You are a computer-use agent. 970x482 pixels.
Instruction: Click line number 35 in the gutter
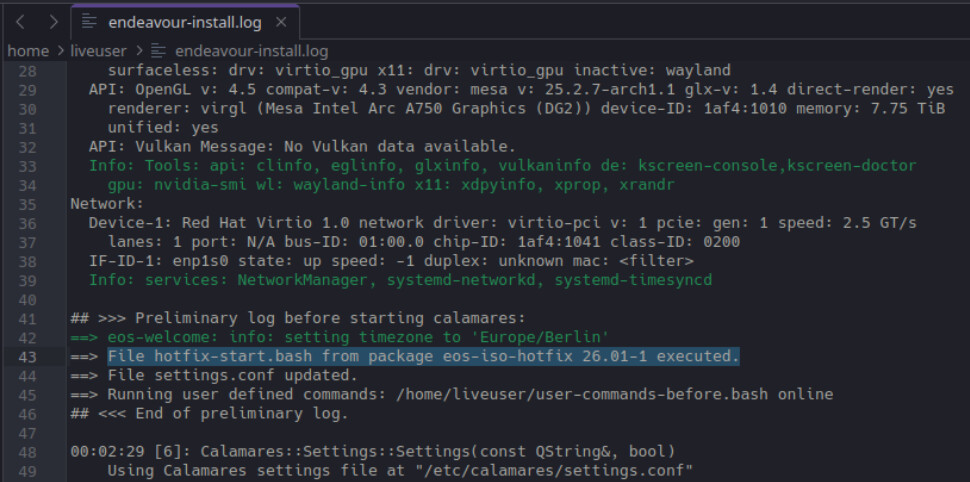click(x=27, y=204)
